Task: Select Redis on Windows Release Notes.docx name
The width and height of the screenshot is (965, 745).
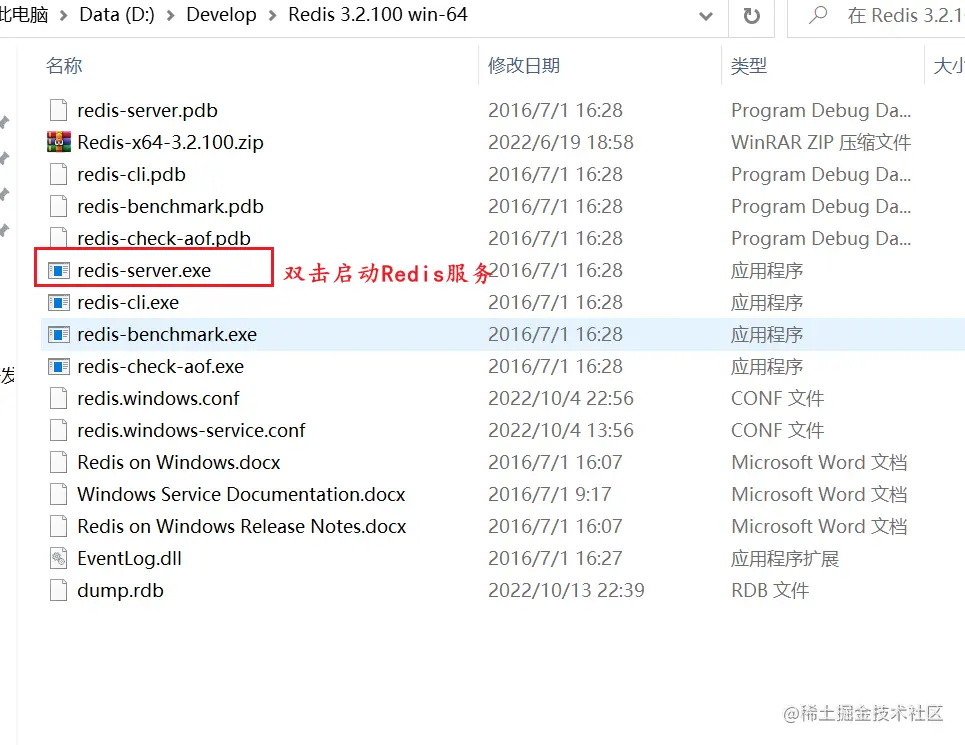Action: pos(242,527)
